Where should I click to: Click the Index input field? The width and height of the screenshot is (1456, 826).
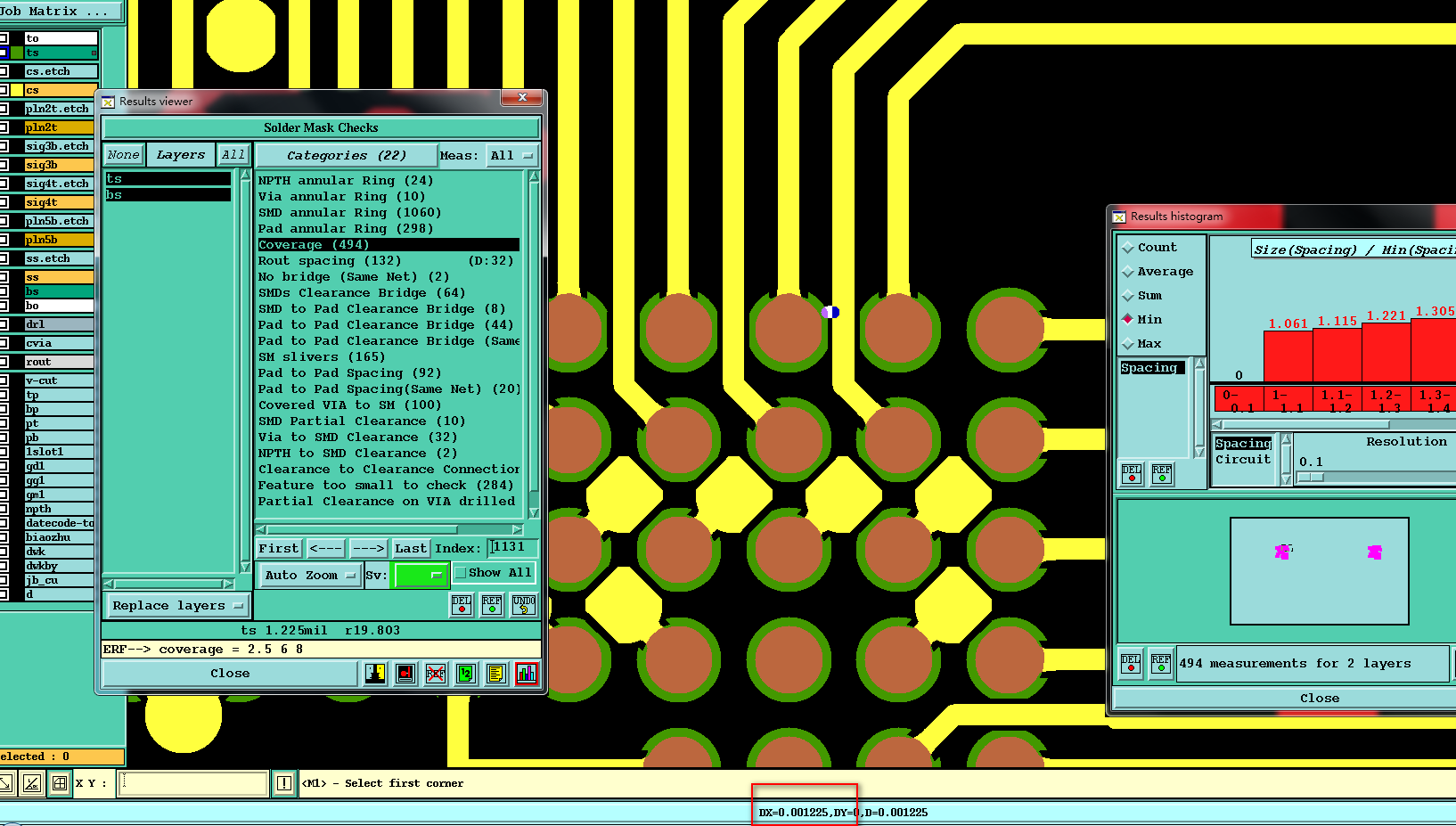(514, 547)
